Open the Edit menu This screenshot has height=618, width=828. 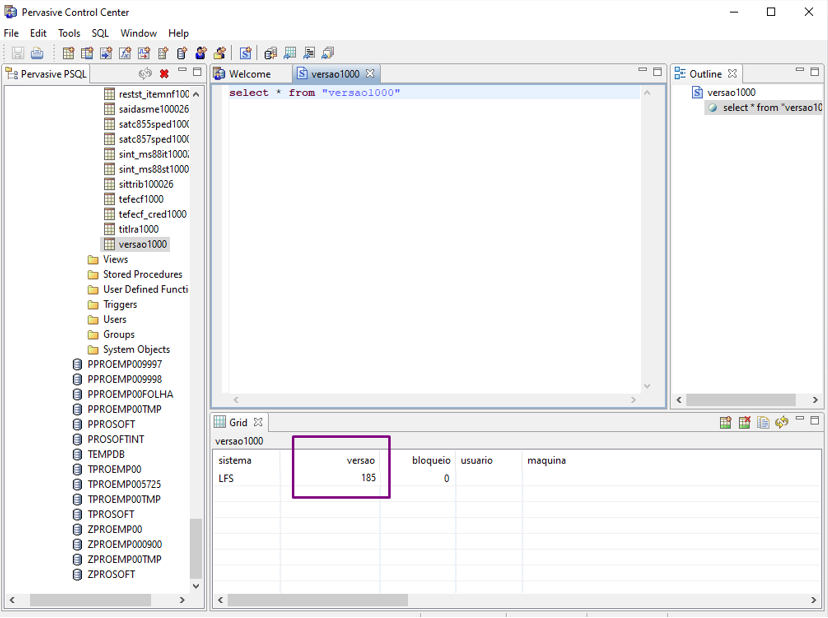click(38, 33)
